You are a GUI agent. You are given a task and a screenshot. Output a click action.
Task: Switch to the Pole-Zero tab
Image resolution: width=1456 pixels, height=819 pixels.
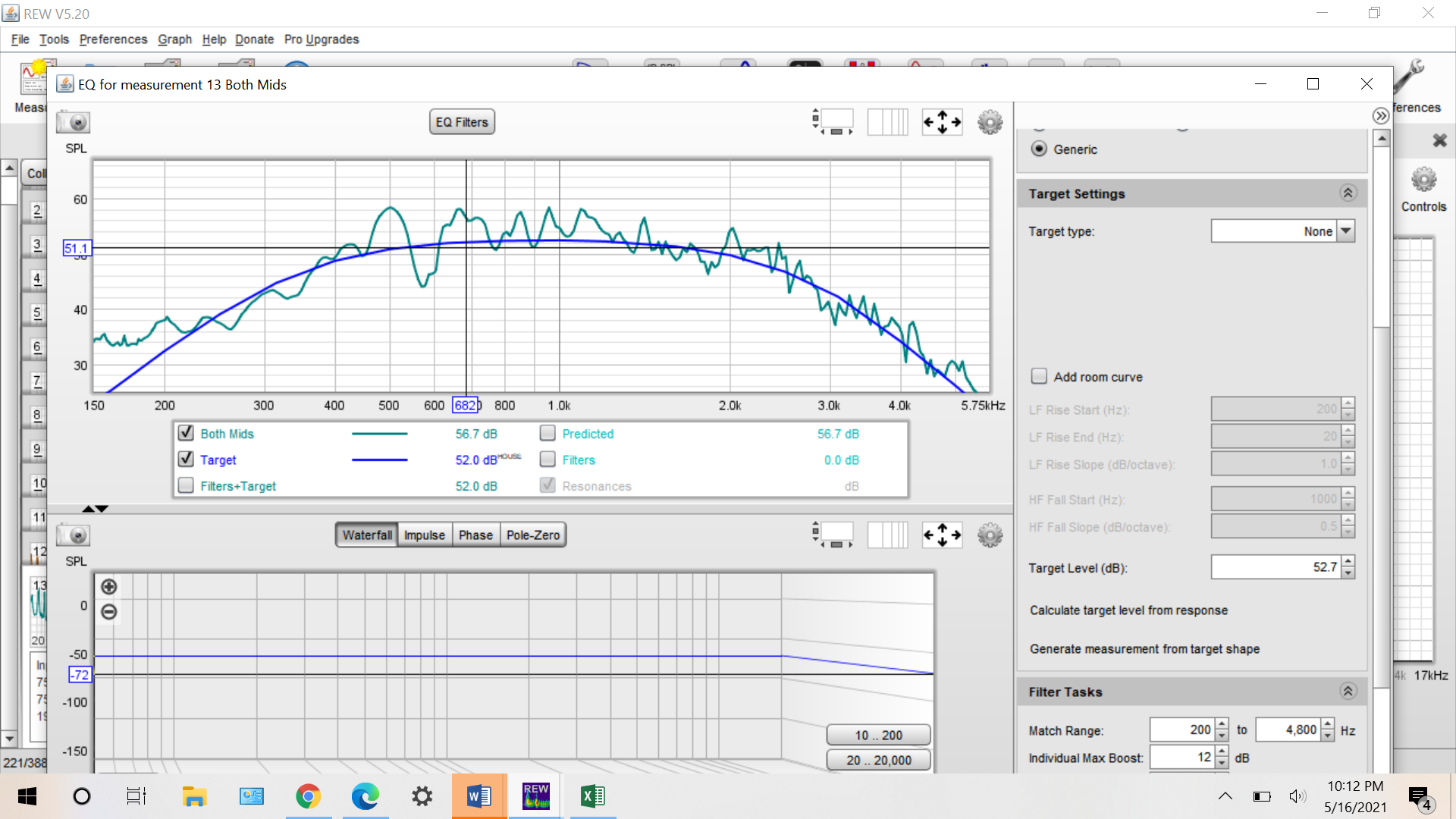point(533,535)
